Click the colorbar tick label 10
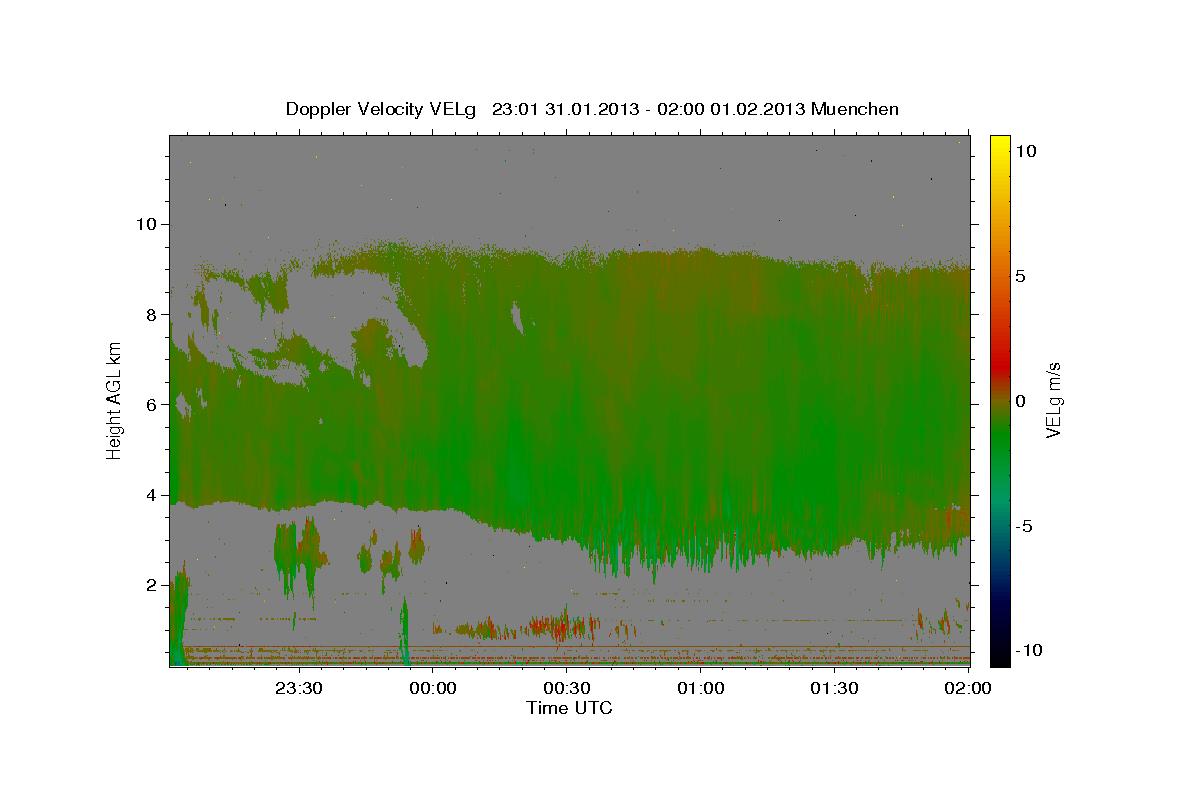1200x800 pixels. click(1026, 151)
